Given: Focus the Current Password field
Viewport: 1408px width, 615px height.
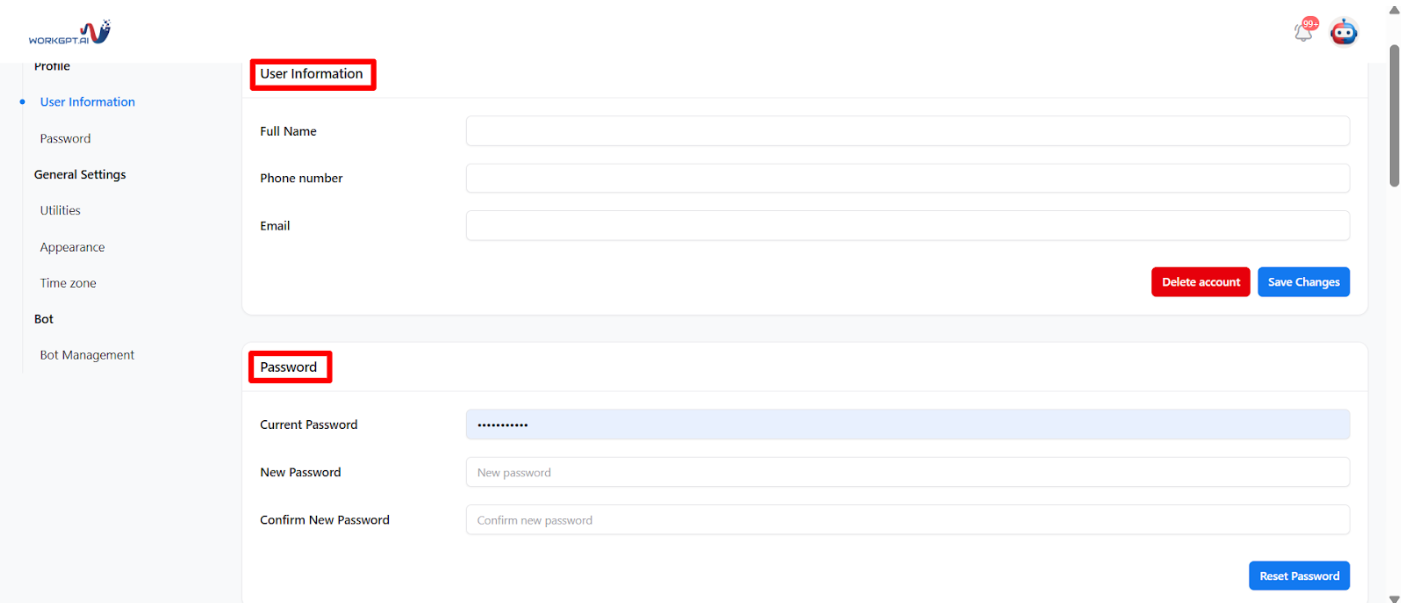Looking at the screenshot, I should pyautogui.click(x=907, y=425).
